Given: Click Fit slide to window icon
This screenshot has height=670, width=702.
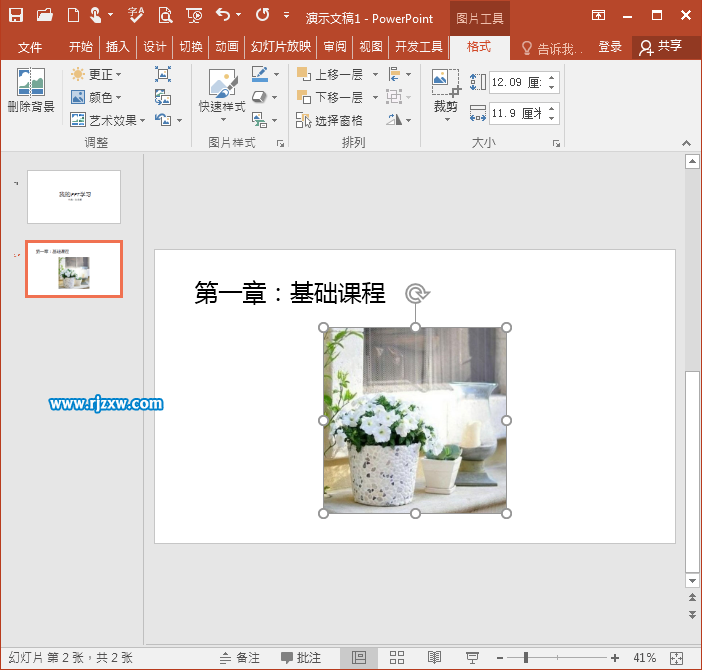Looking at the screenshot, I should pos(676,658).
